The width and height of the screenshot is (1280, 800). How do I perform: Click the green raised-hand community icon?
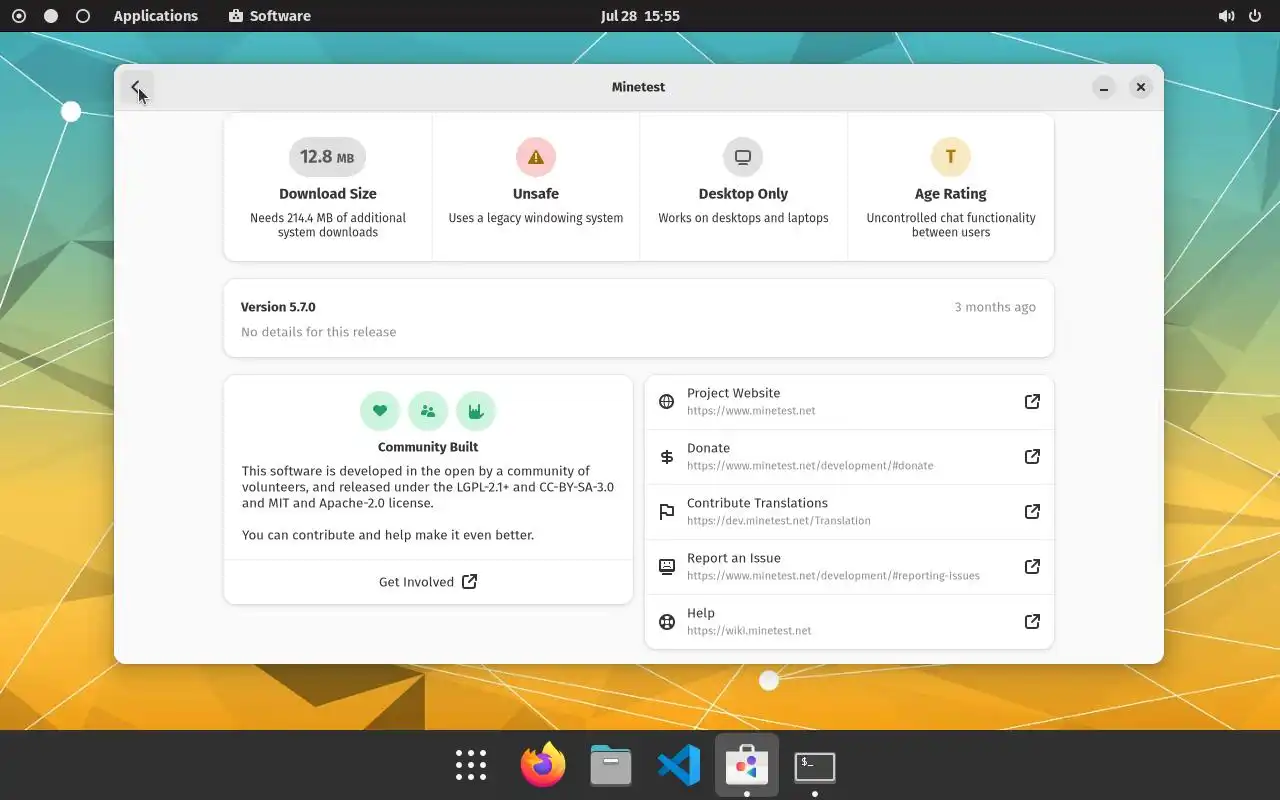point(476,410)
